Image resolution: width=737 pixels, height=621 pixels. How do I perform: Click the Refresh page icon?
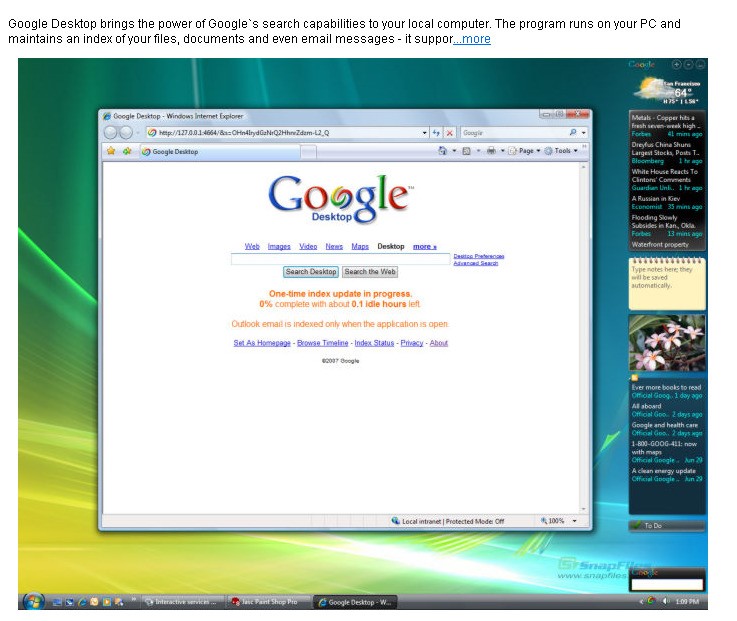tap(436, 133)
